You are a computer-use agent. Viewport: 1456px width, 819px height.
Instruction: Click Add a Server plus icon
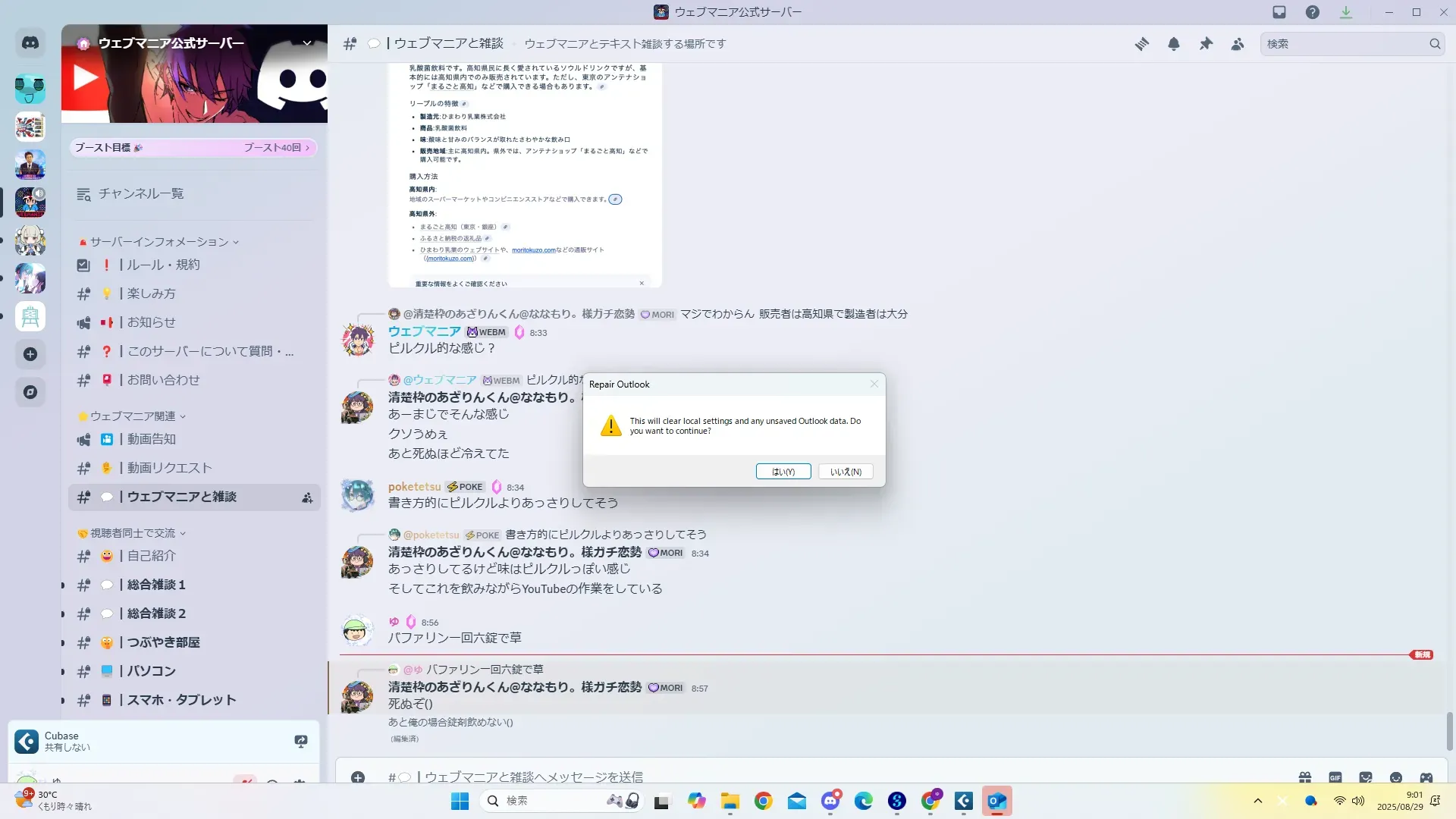(x=30, y=354)
